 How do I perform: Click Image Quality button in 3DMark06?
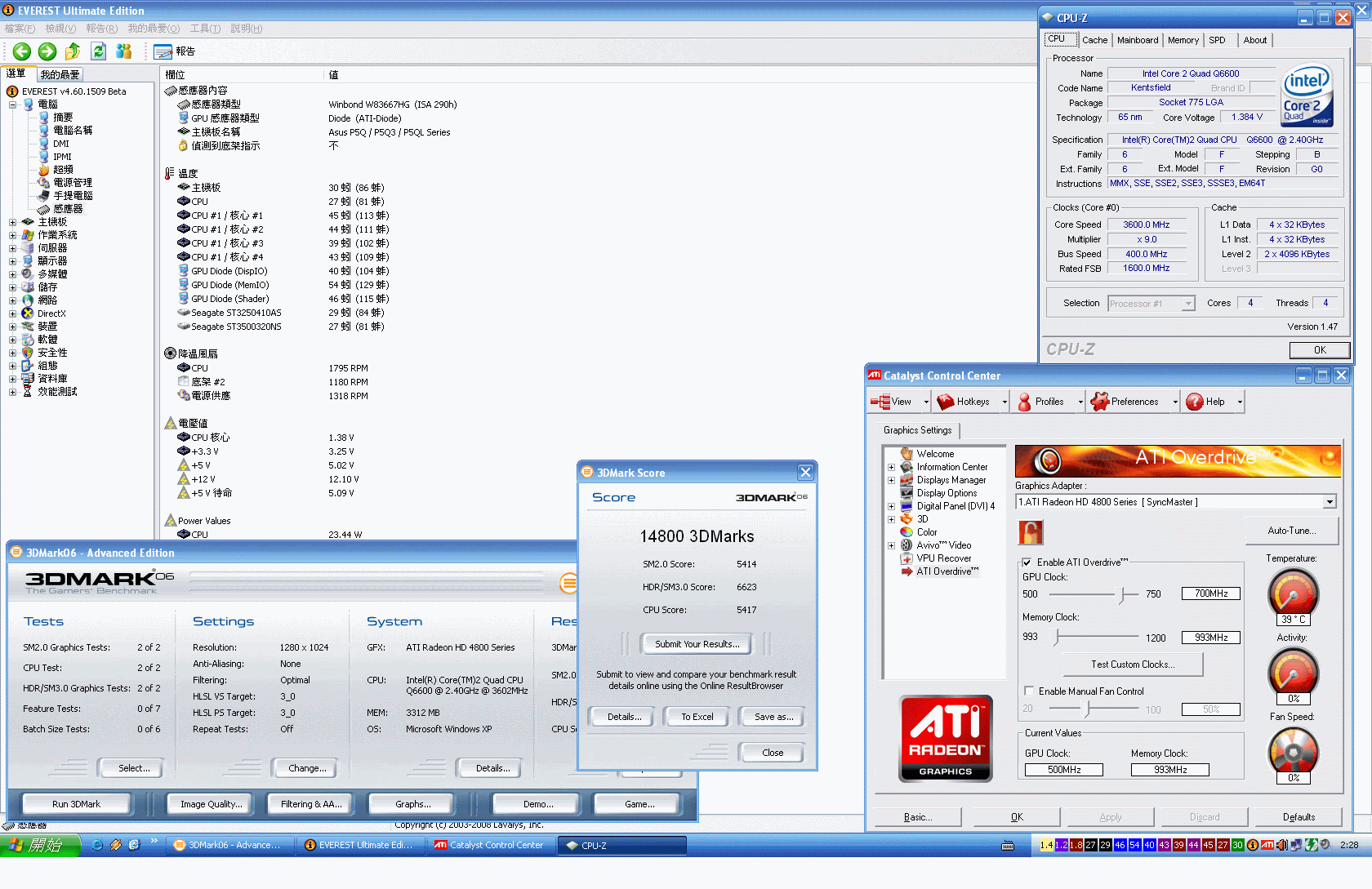[x=211, y=804]
